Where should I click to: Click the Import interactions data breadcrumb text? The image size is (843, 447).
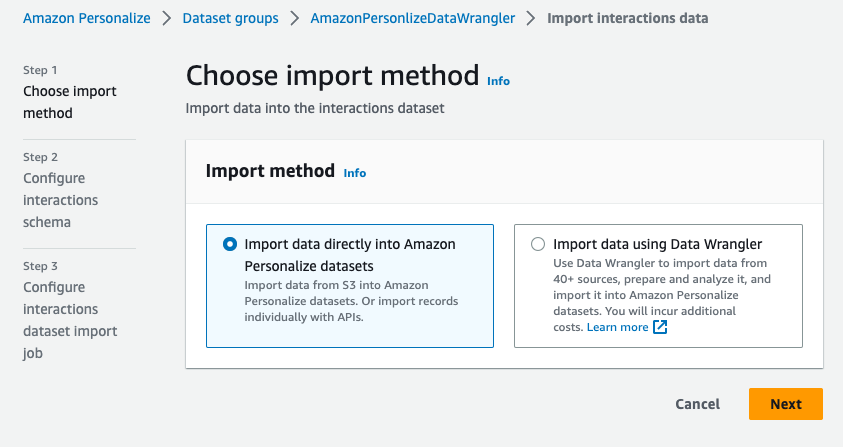click(x=627, y=18)
